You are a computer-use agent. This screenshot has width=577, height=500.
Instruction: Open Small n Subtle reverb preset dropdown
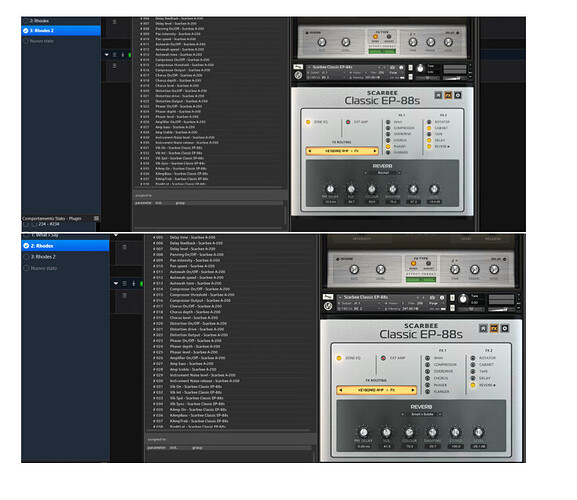coord(422,414)
